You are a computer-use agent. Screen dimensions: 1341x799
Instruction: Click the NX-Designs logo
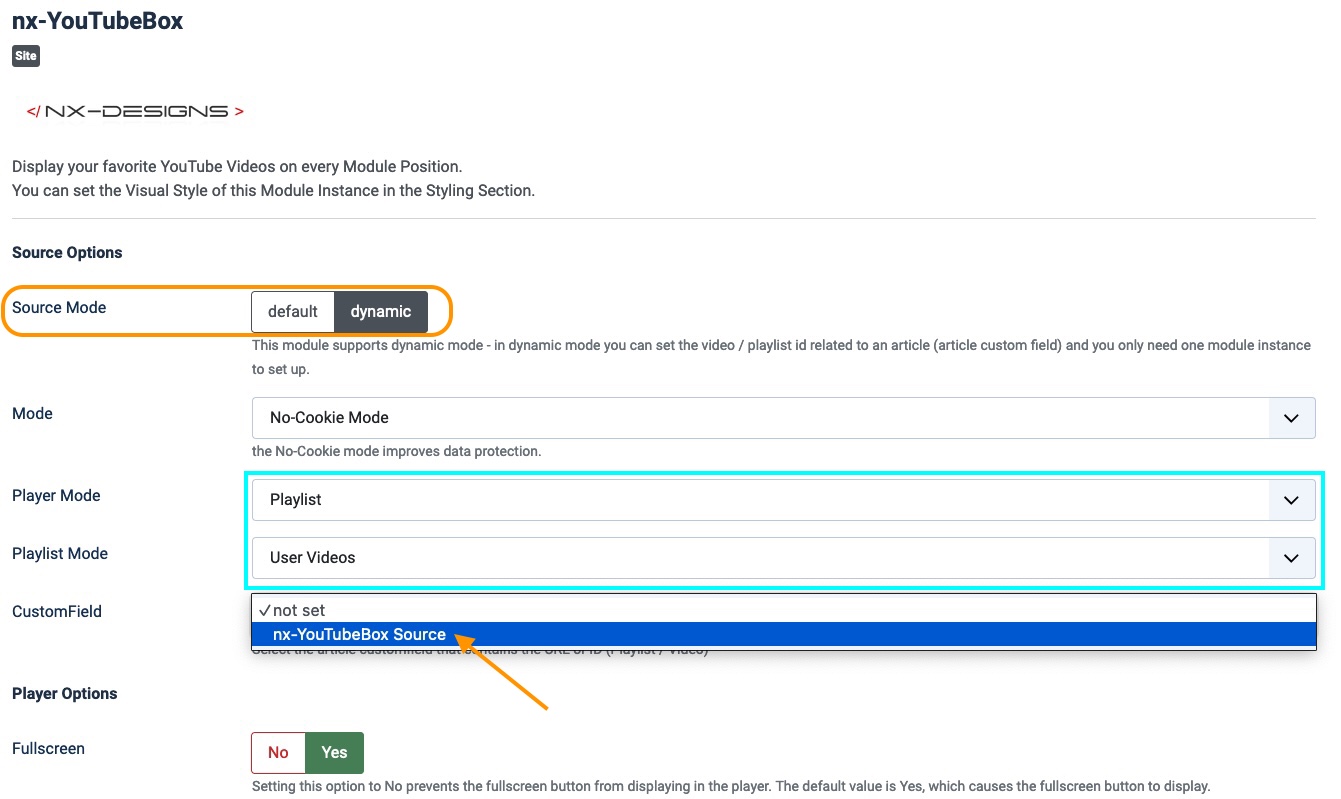pos(135,111)
